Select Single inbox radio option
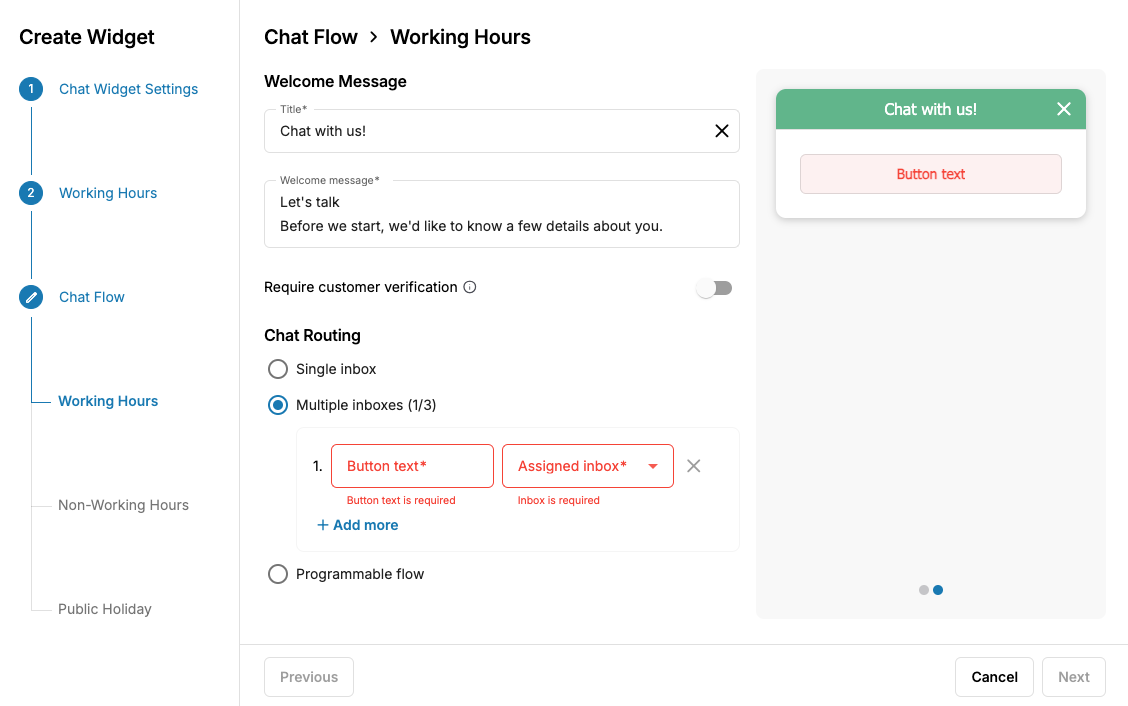The image size is (1128, 706). click(x=278, y=369)
